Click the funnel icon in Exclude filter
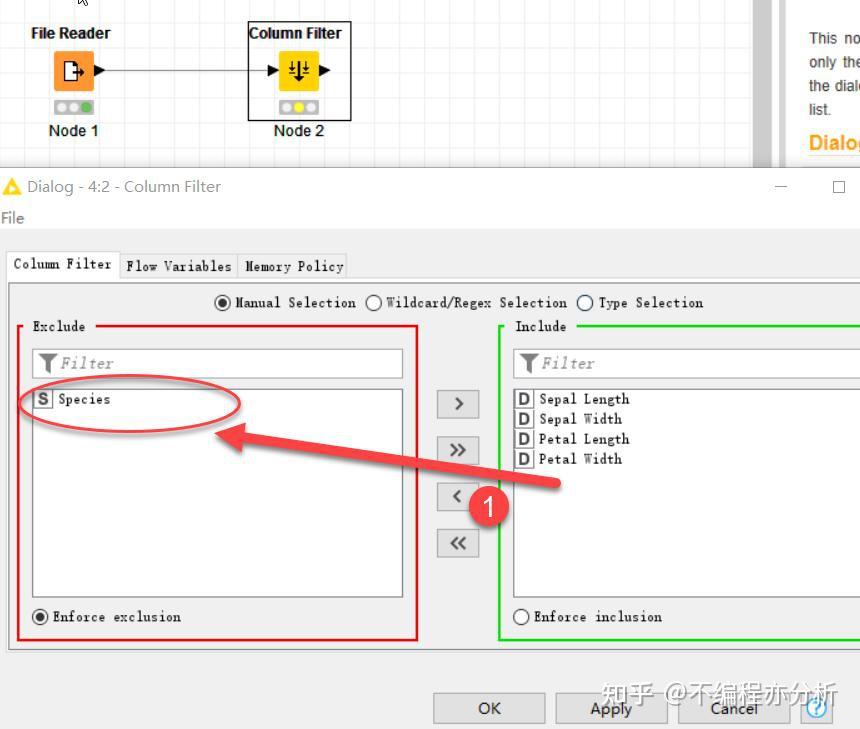This screenshot has width=860, height=729. coord(48,363)
